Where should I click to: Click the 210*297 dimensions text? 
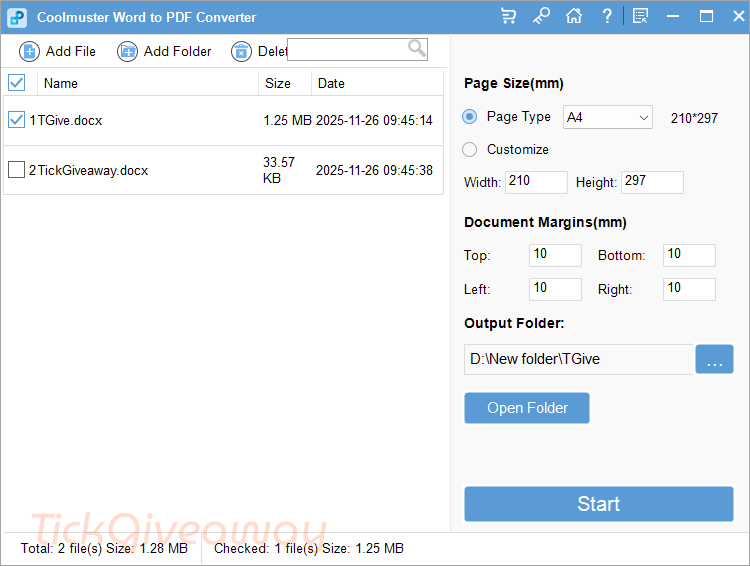click(694, 118)
